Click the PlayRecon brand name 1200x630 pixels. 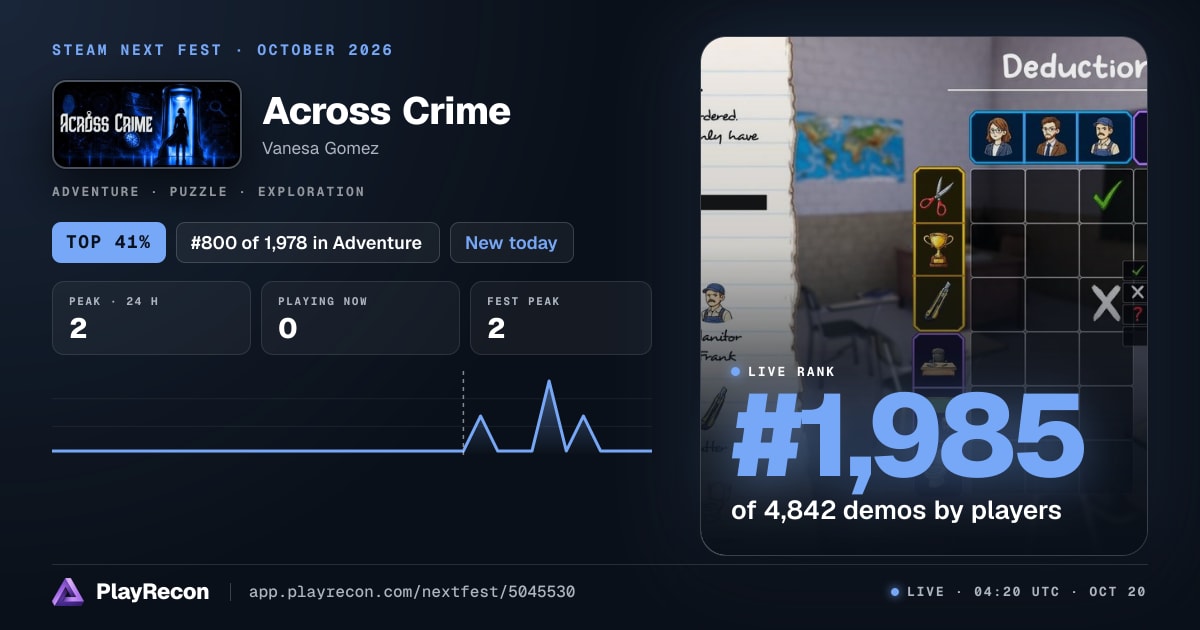153,592
